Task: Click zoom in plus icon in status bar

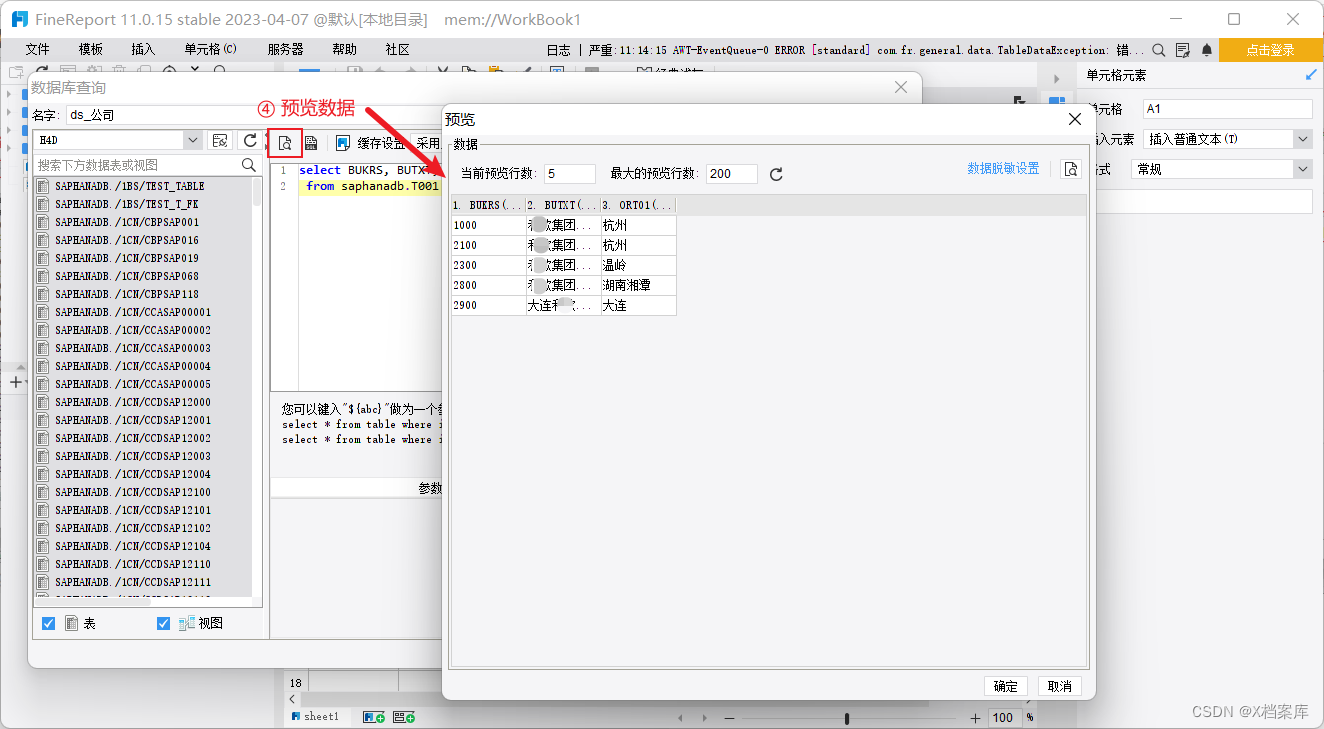Action: [976, 718]
